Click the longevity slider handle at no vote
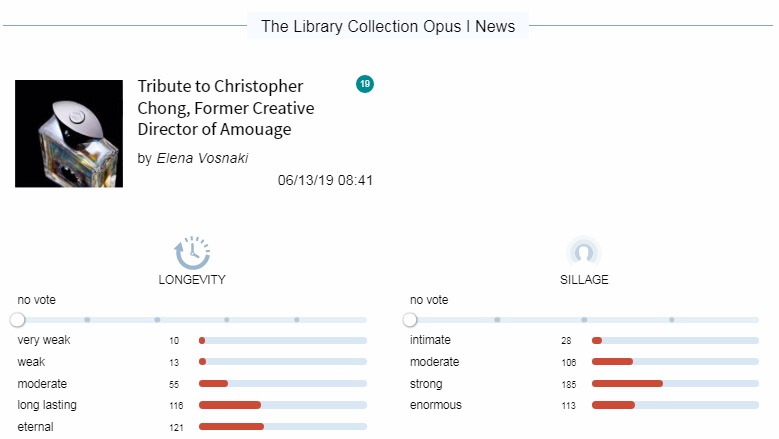The image size is (779, 439). [x=17, y=320]
